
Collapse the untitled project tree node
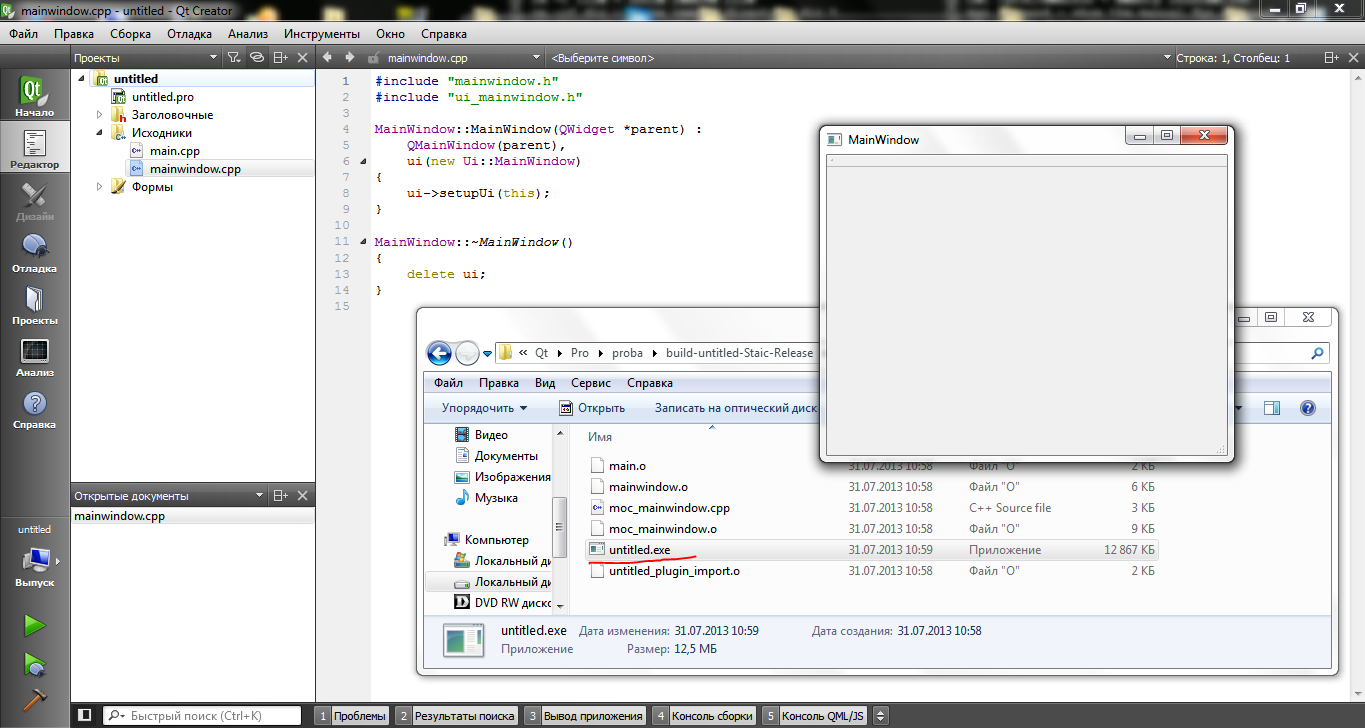[x=82, y=78]
